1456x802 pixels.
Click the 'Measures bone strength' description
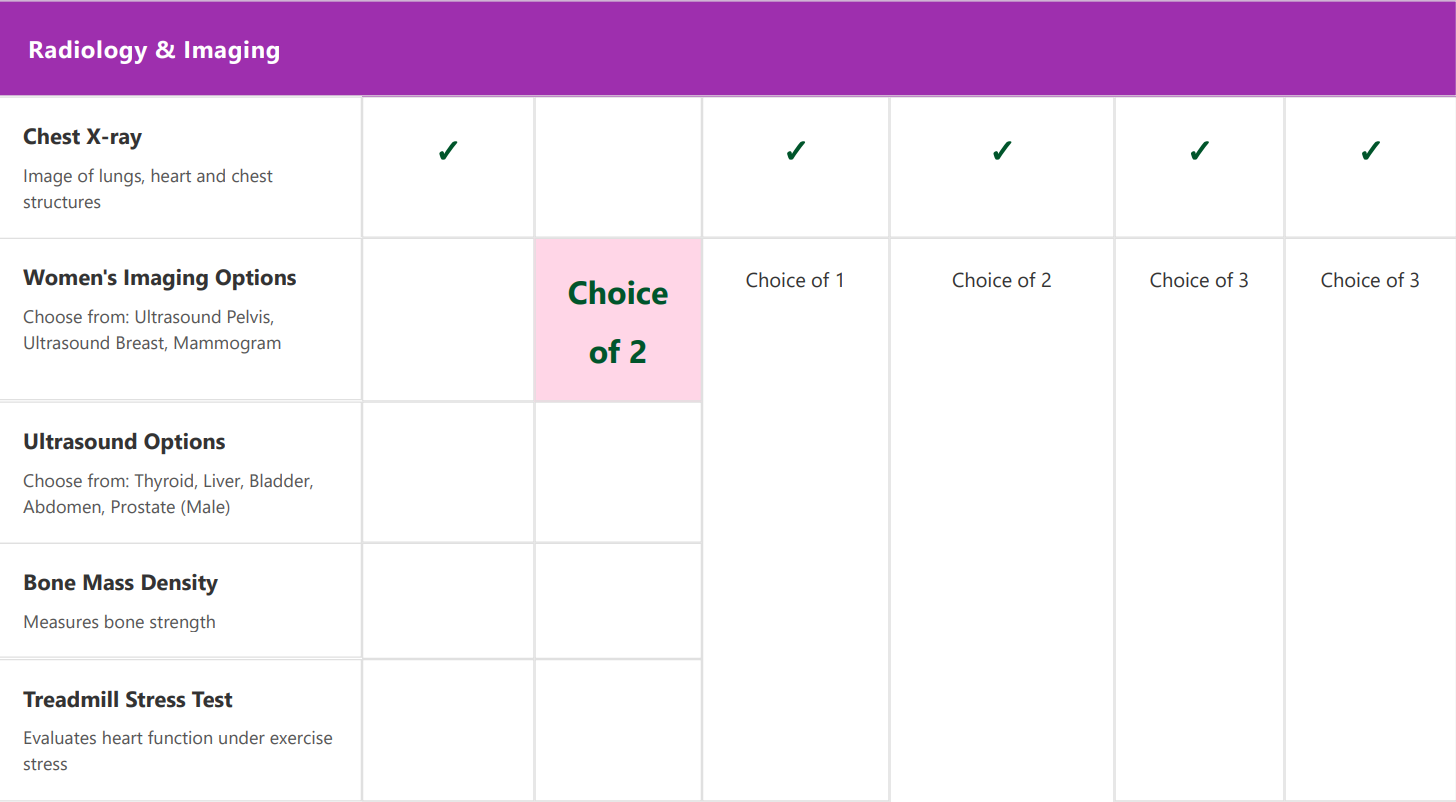[x=119, y=622]
